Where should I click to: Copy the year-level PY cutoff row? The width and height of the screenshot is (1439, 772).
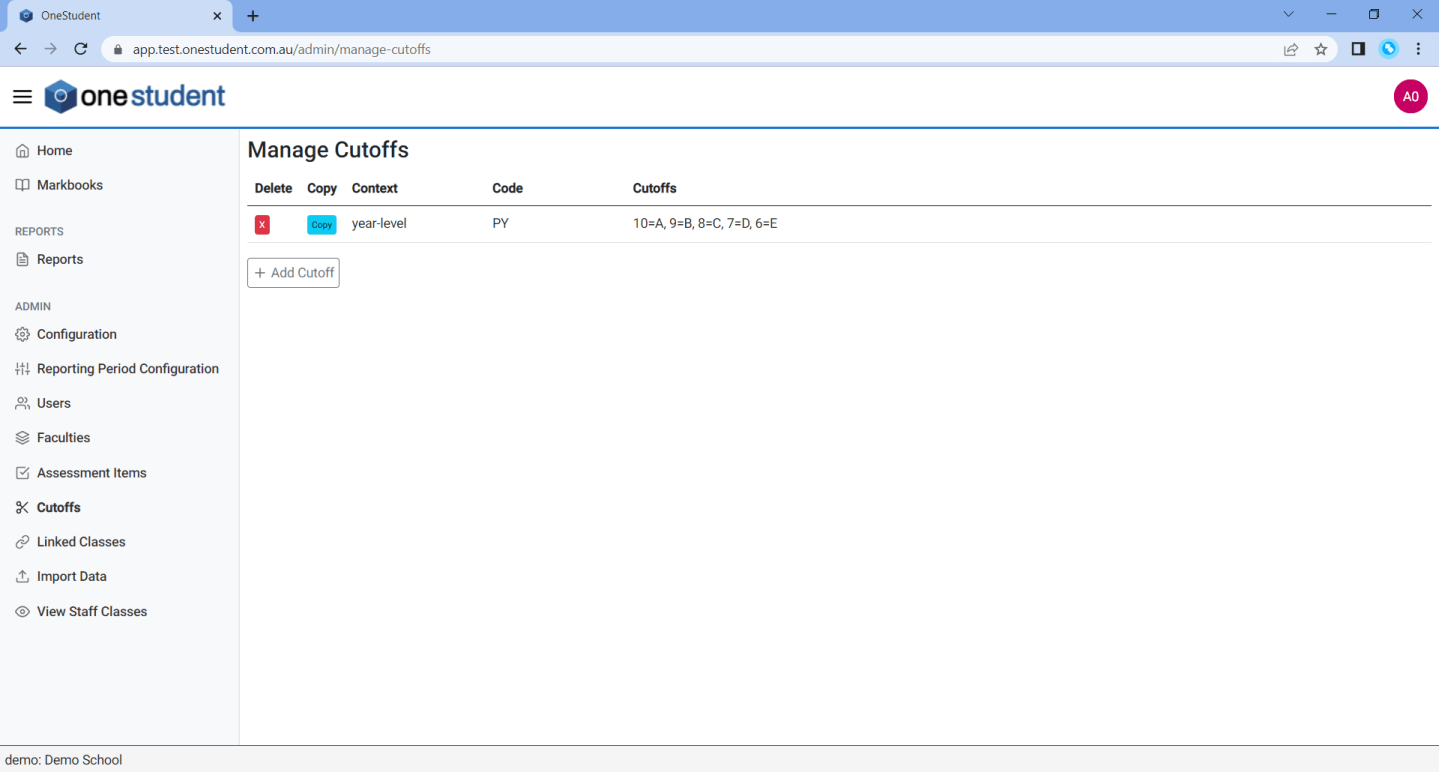click(x=320, y=224)
